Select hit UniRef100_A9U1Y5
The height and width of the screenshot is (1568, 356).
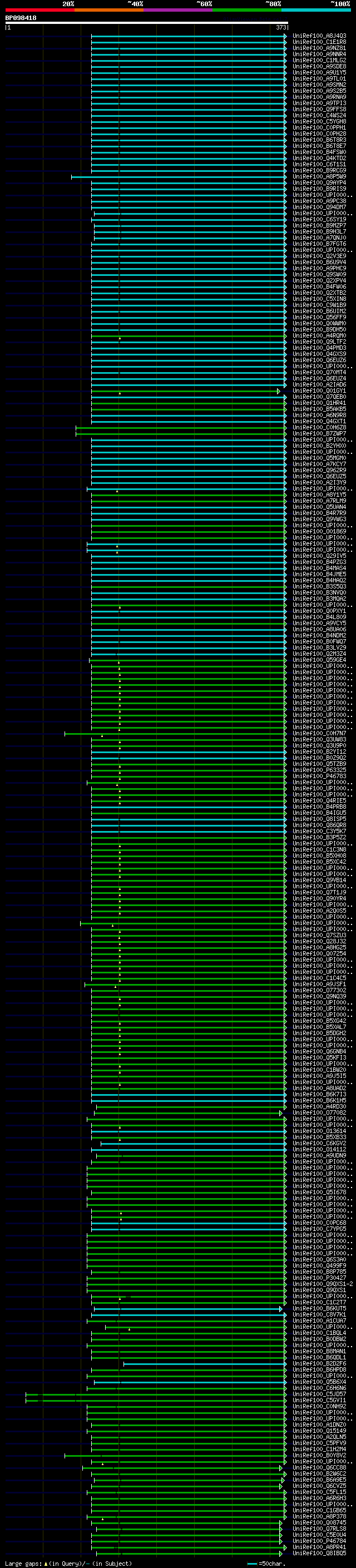[319, 72]
